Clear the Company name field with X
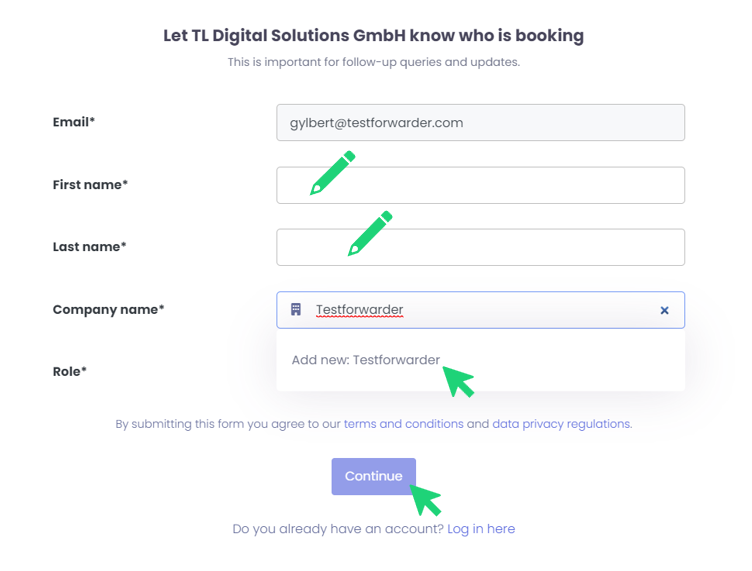752x571 pixels. [x=664, y=311]
